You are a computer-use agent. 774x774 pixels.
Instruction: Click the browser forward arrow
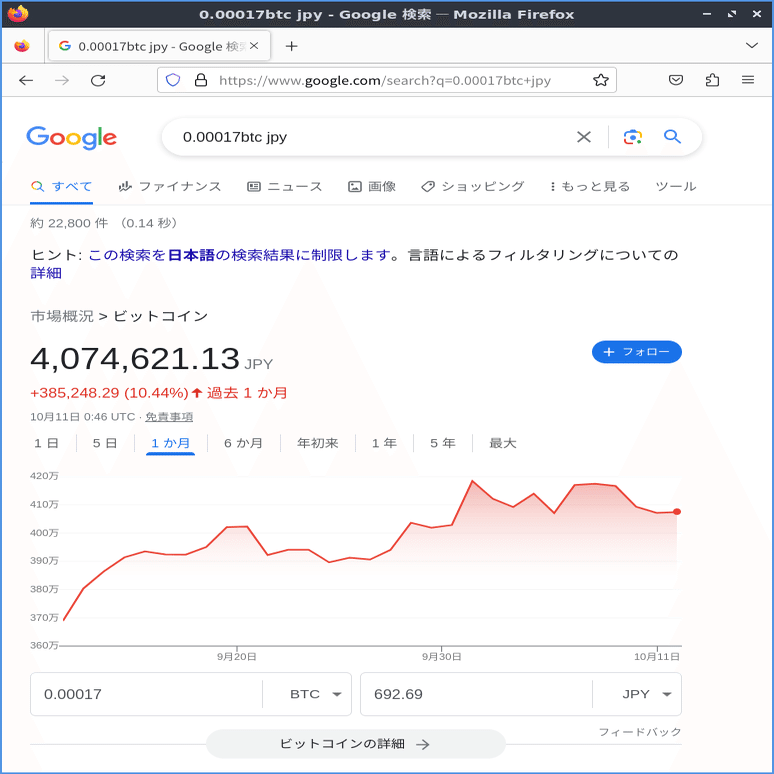pos(62,80)
